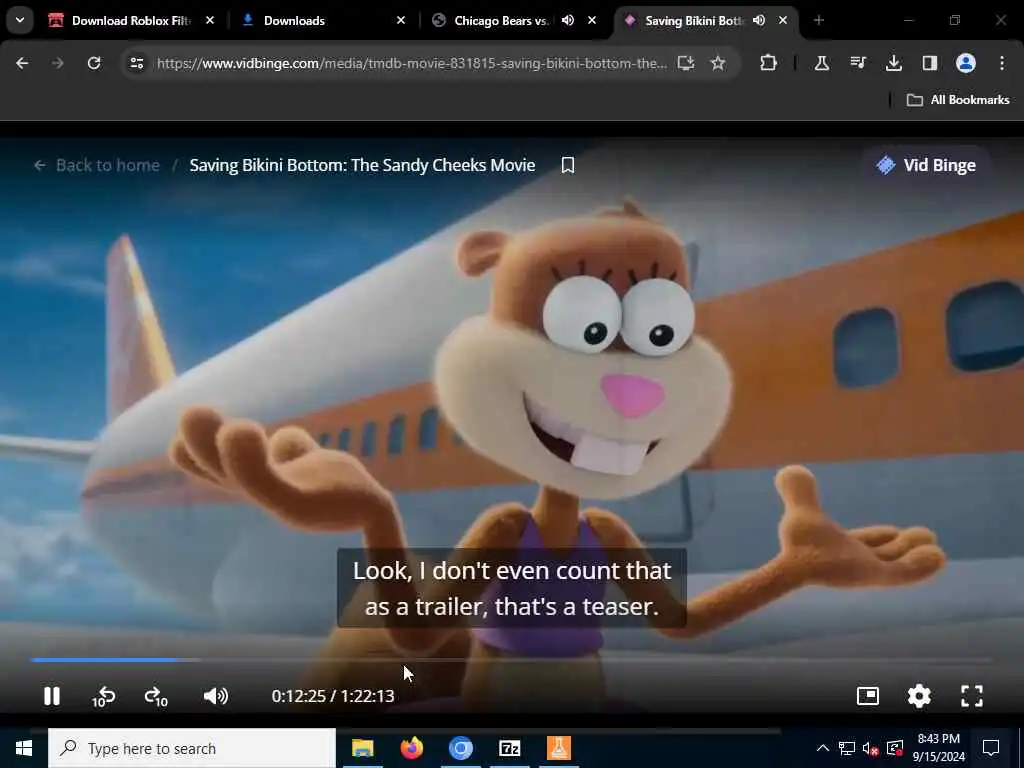Pause the movie playback

52,696
